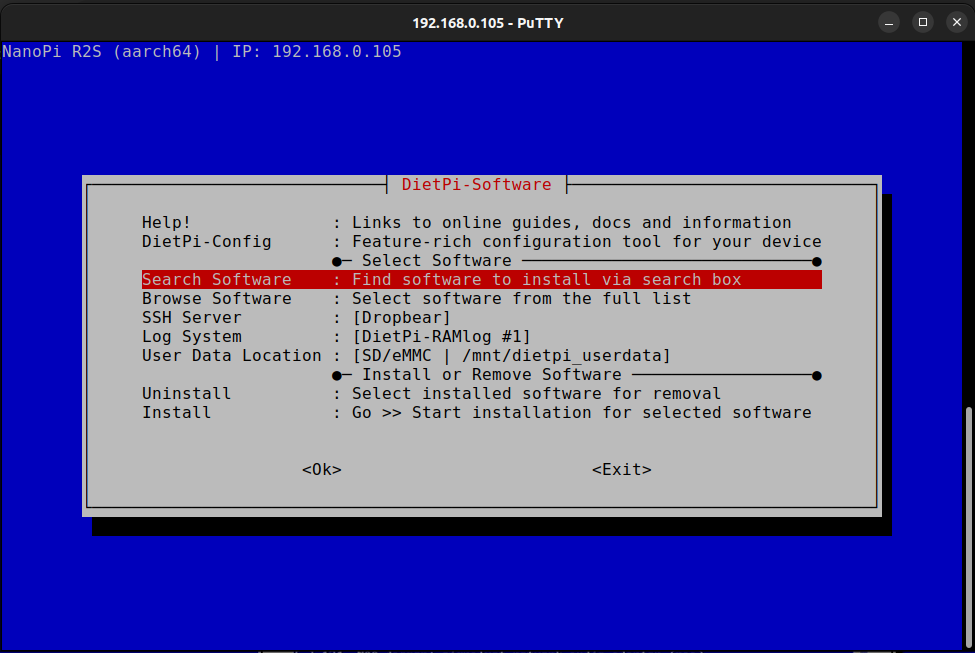Click the PuTTY window title bar text
975x653 pixels.
pyautogui.click(x=487, y=22)
